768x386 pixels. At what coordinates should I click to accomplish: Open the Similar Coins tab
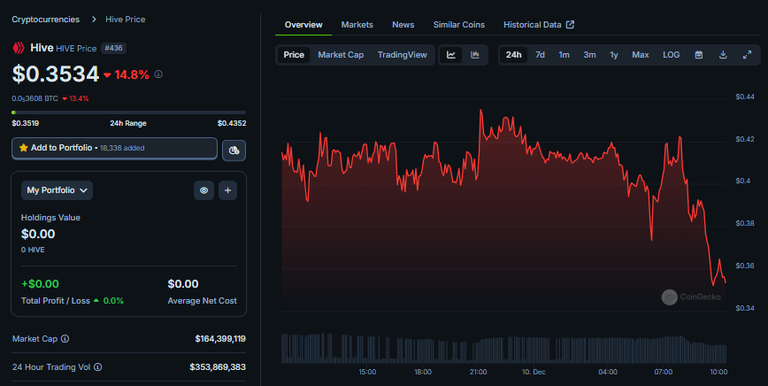[x=459, y=24]
